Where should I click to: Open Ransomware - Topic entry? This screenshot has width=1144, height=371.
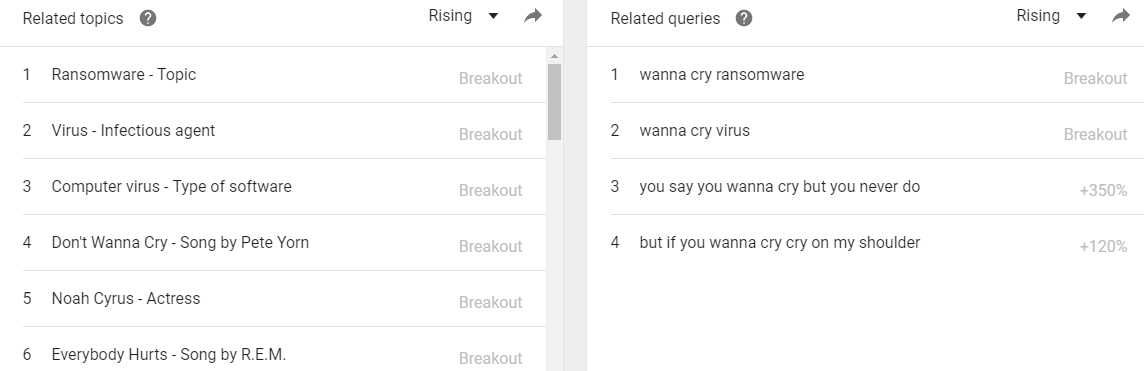coord(284,75)
